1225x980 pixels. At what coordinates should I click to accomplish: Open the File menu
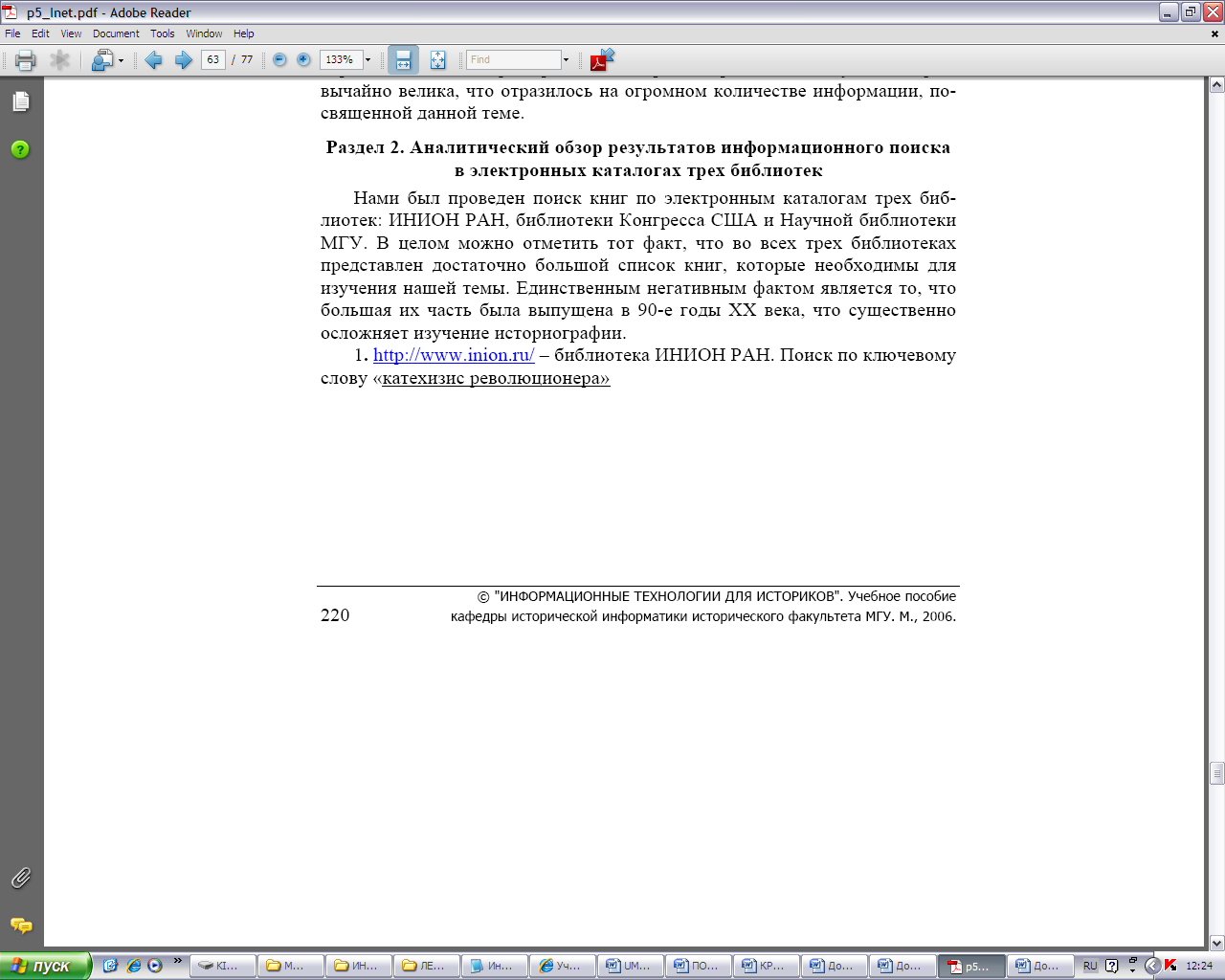(x=12, y=33)
